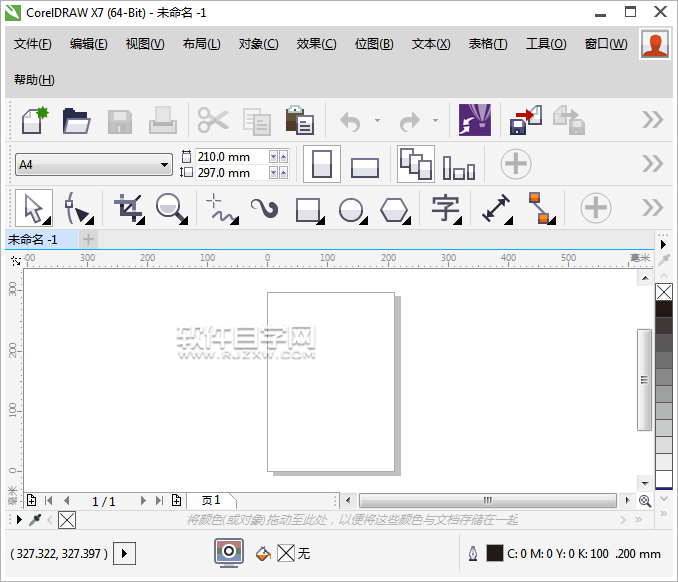Add page before current page
Image resolution: width=678 pixels, height=582 pixels.
32,500
